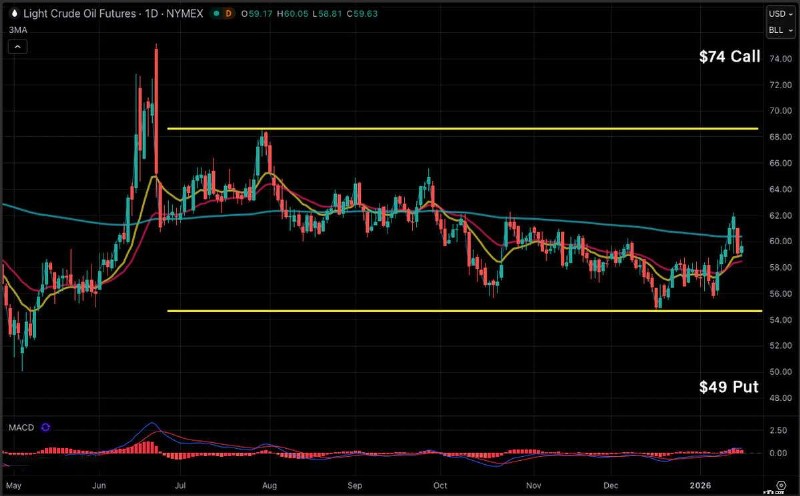Click the May label on time axis

[x=14, y=485]
